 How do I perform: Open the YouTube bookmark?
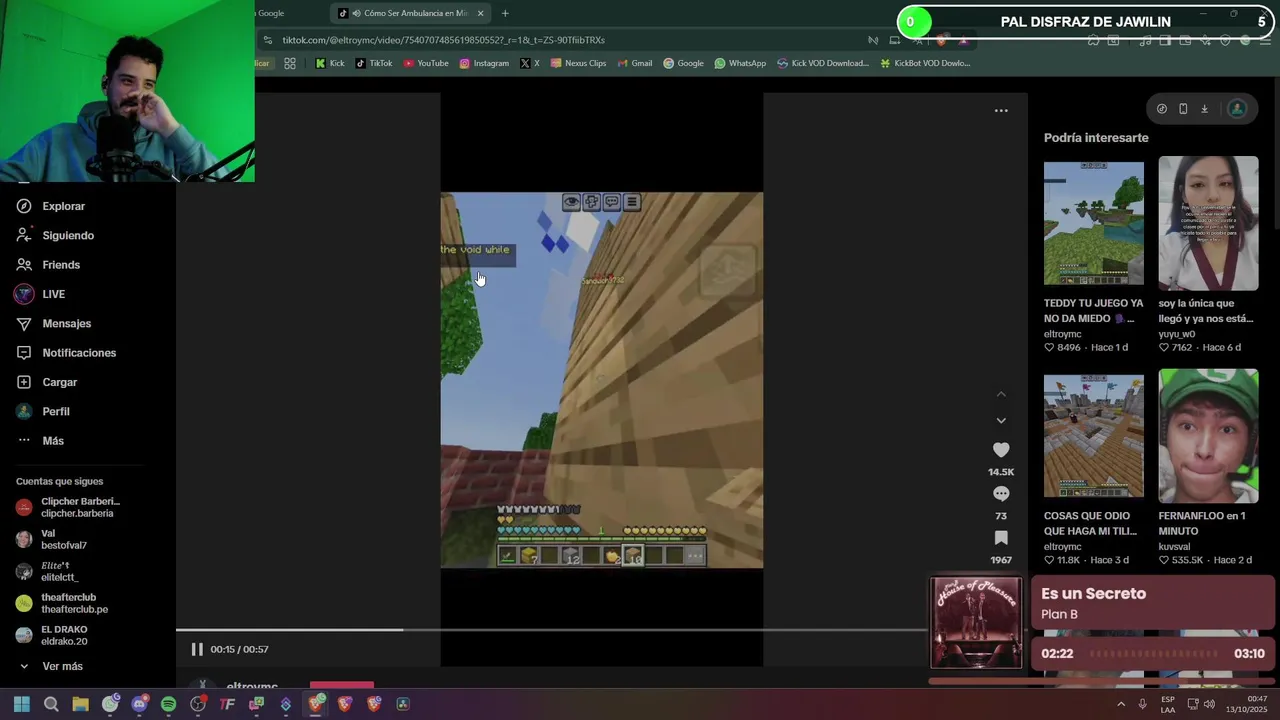pos(425,63)
